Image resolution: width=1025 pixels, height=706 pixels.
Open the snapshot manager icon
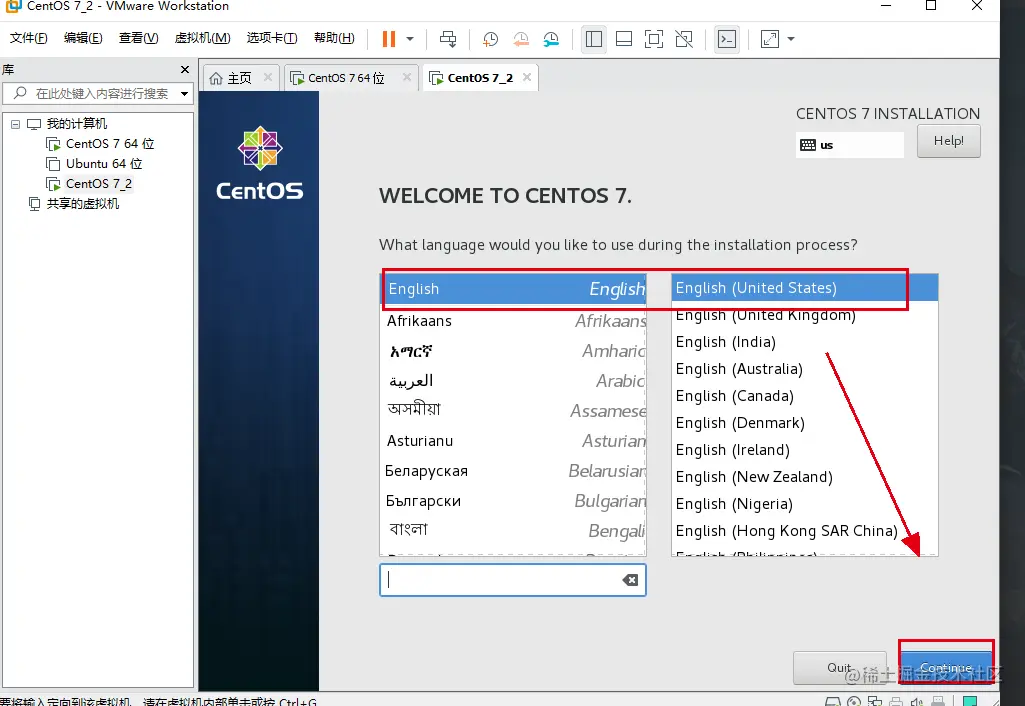coord(551,39)
